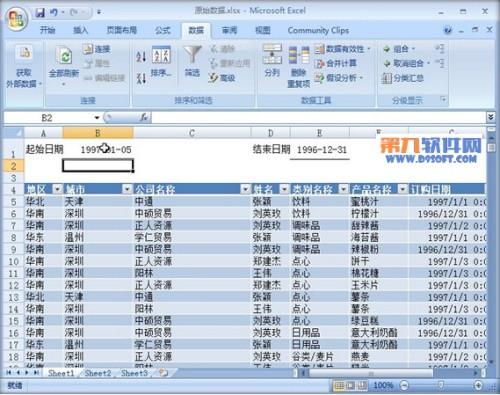Image resolution: width=500 pixels, height=395 pixels.
Task: Adjust the zoom slider in status bar
Action: [441, 386]
